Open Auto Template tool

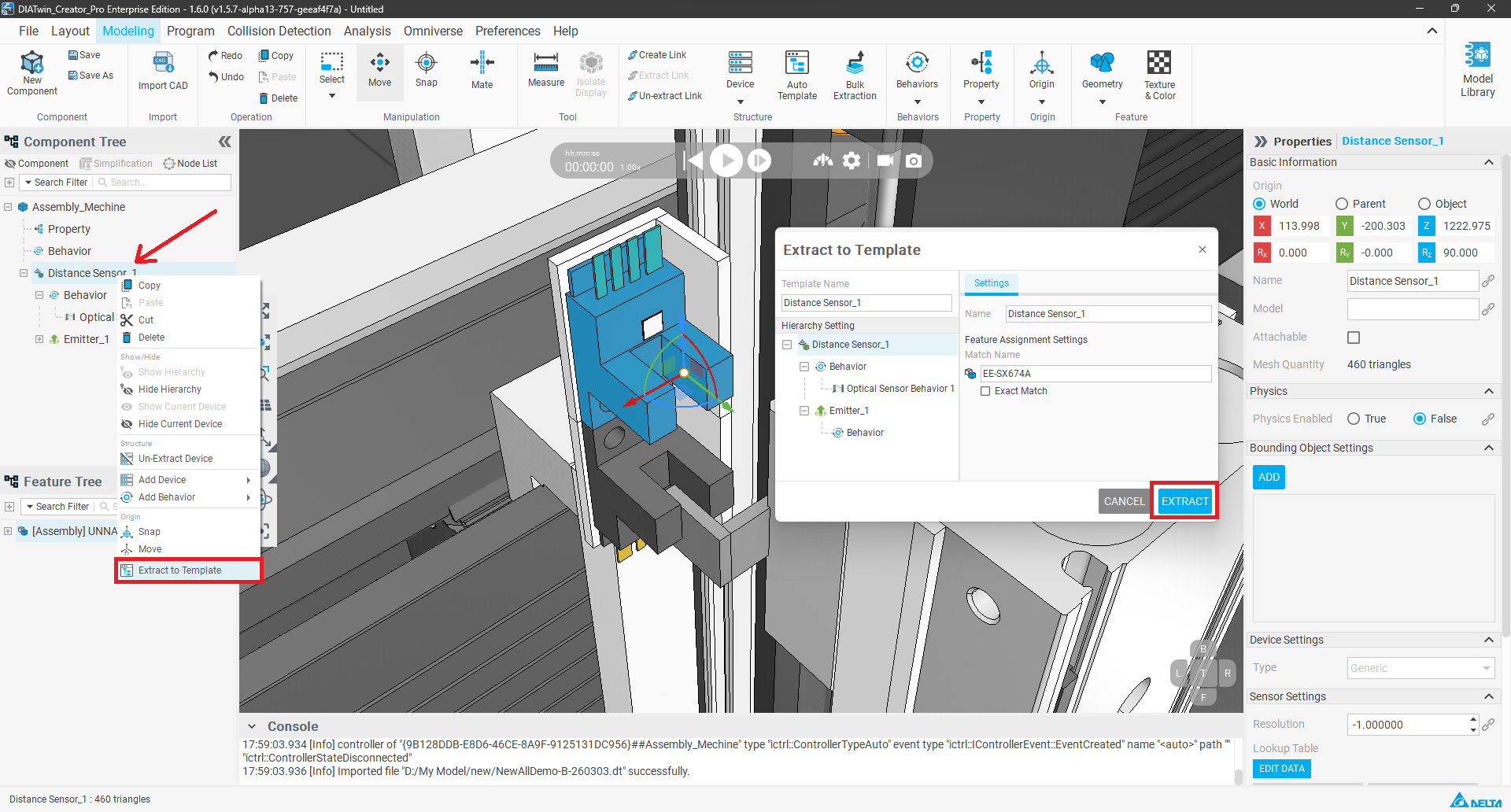click(797, 75)
